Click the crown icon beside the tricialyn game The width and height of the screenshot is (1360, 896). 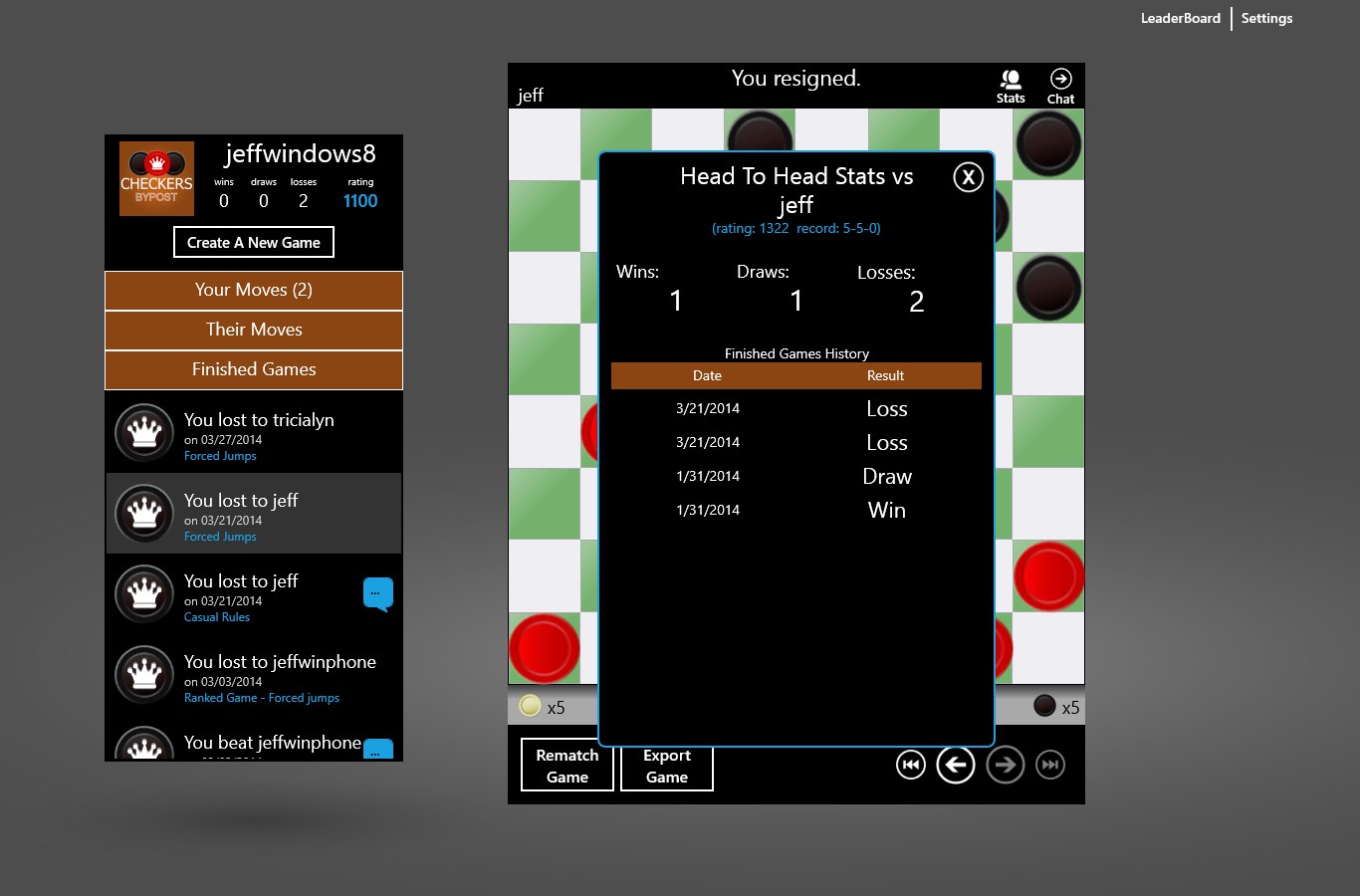click(x=143, y=432)
